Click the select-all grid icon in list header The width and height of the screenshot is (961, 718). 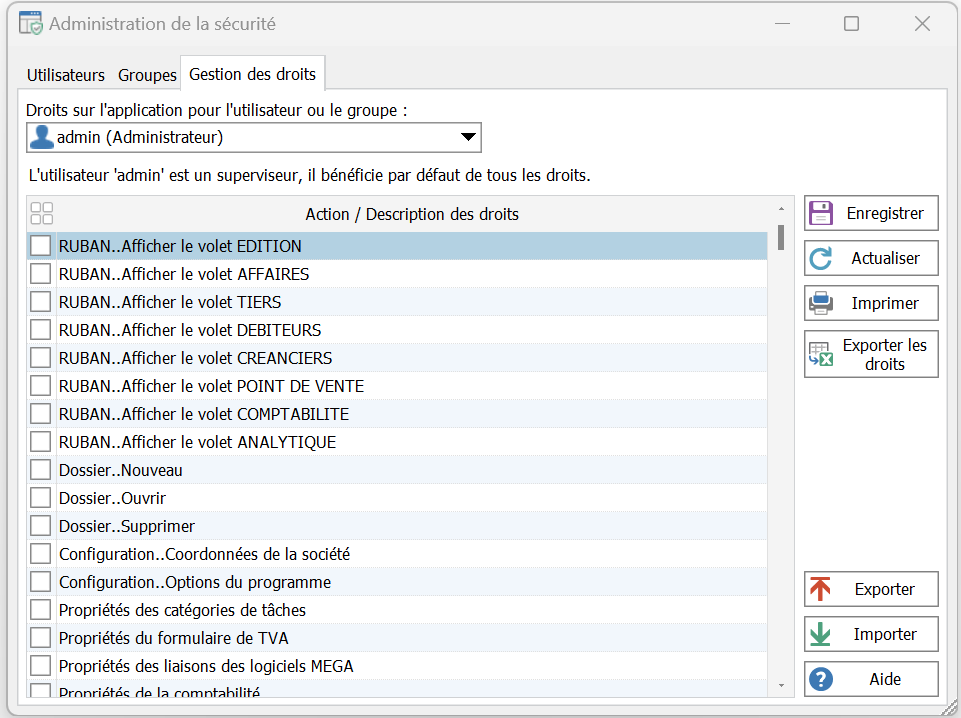(x=42, y=214)
